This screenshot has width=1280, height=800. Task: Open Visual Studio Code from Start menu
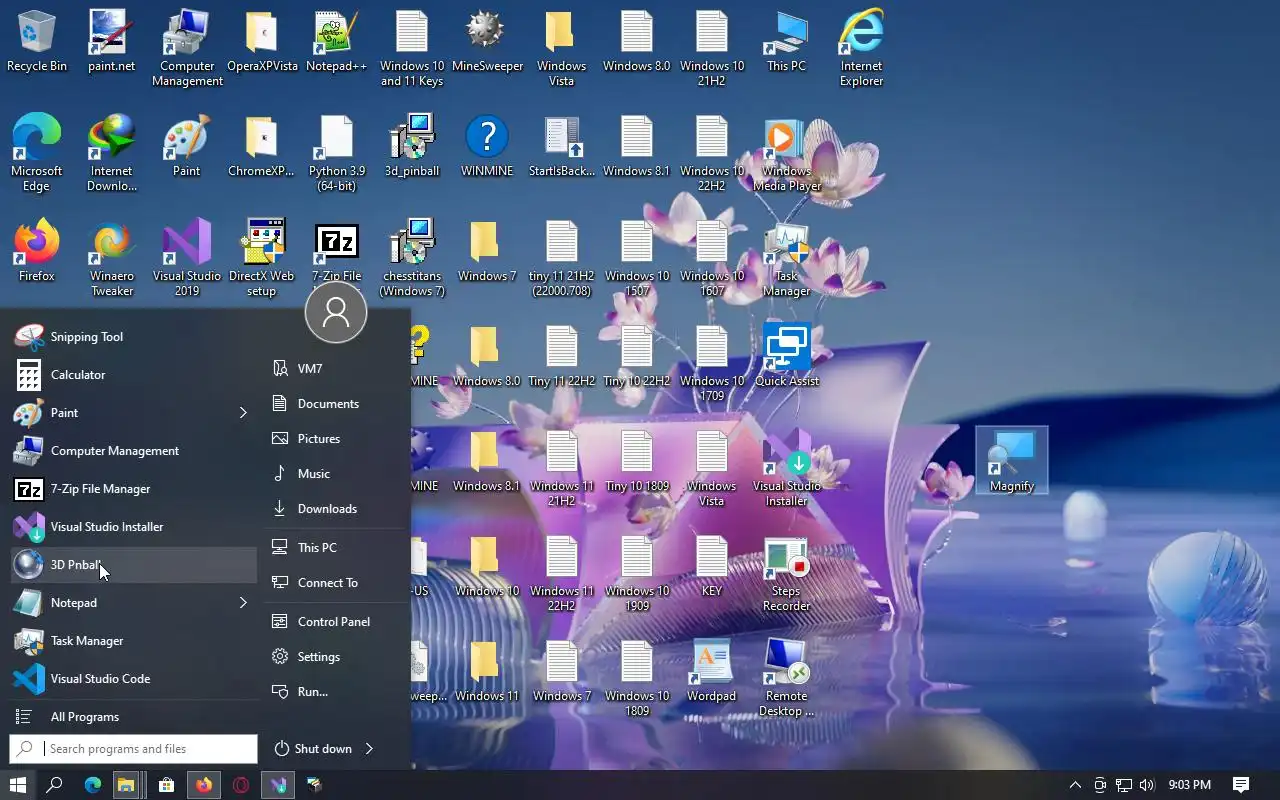tap(132, 679)
